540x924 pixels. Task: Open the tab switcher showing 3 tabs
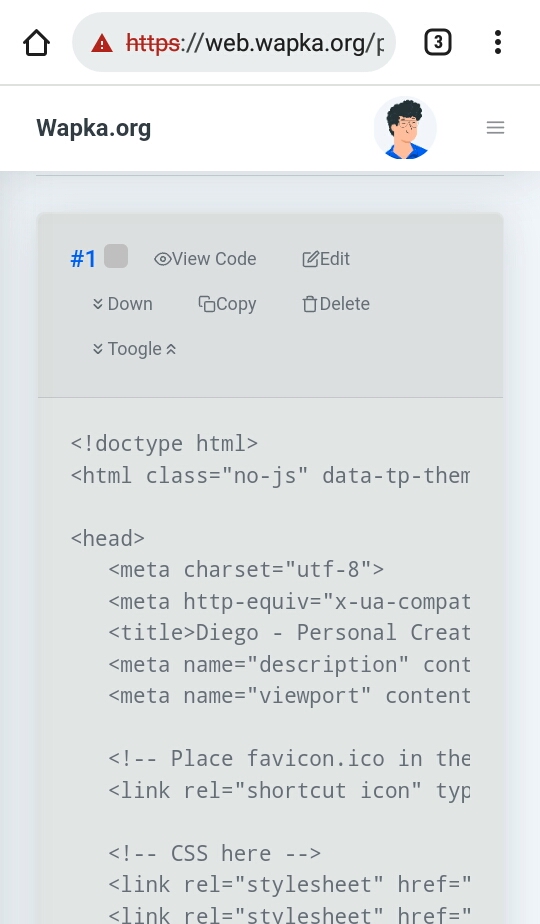(438, 42)
